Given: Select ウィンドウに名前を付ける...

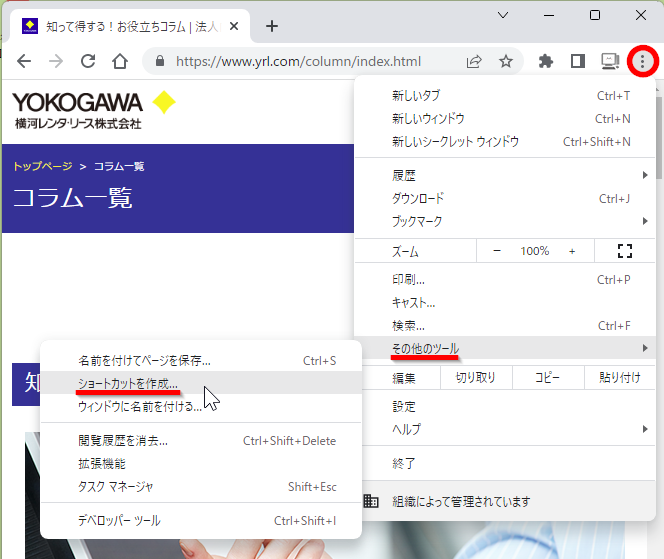Looking at the screenshot, I should (201, 407).
